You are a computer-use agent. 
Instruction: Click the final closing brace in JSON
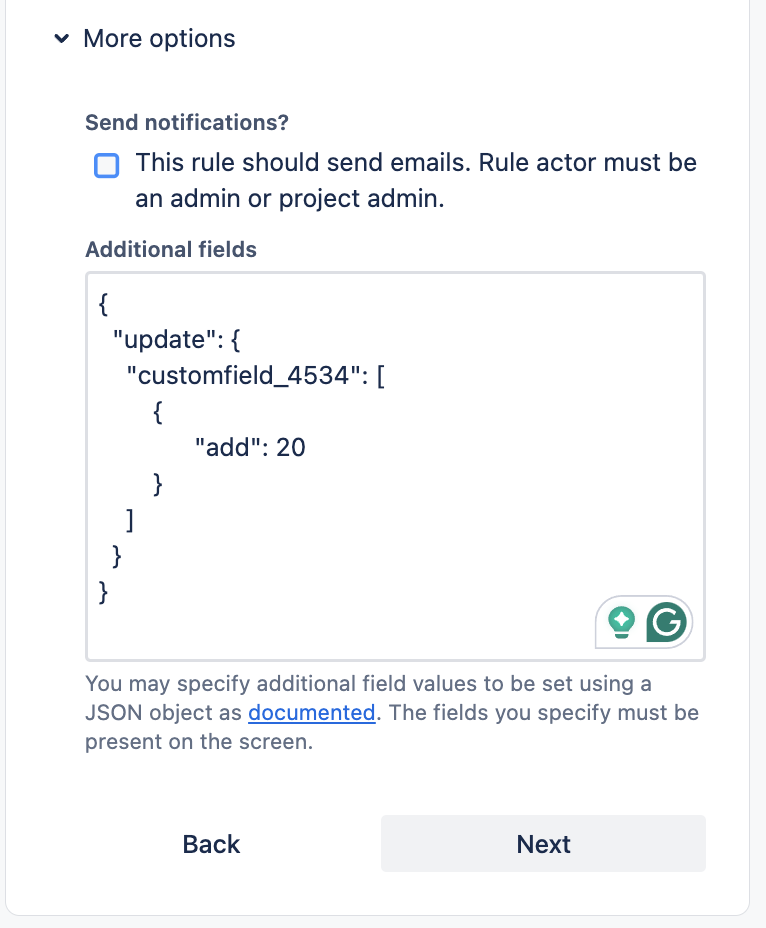pyautogui.click(x=103, y=592)
